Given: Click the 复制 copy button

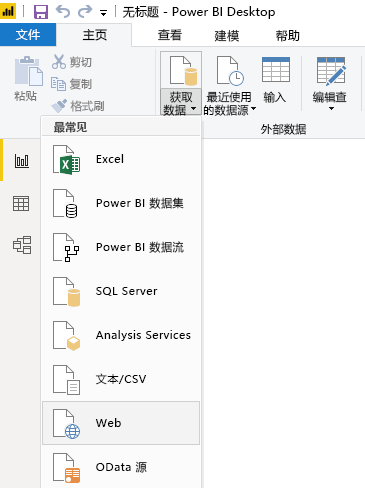Looking at the screenshot, I should 71,84.
